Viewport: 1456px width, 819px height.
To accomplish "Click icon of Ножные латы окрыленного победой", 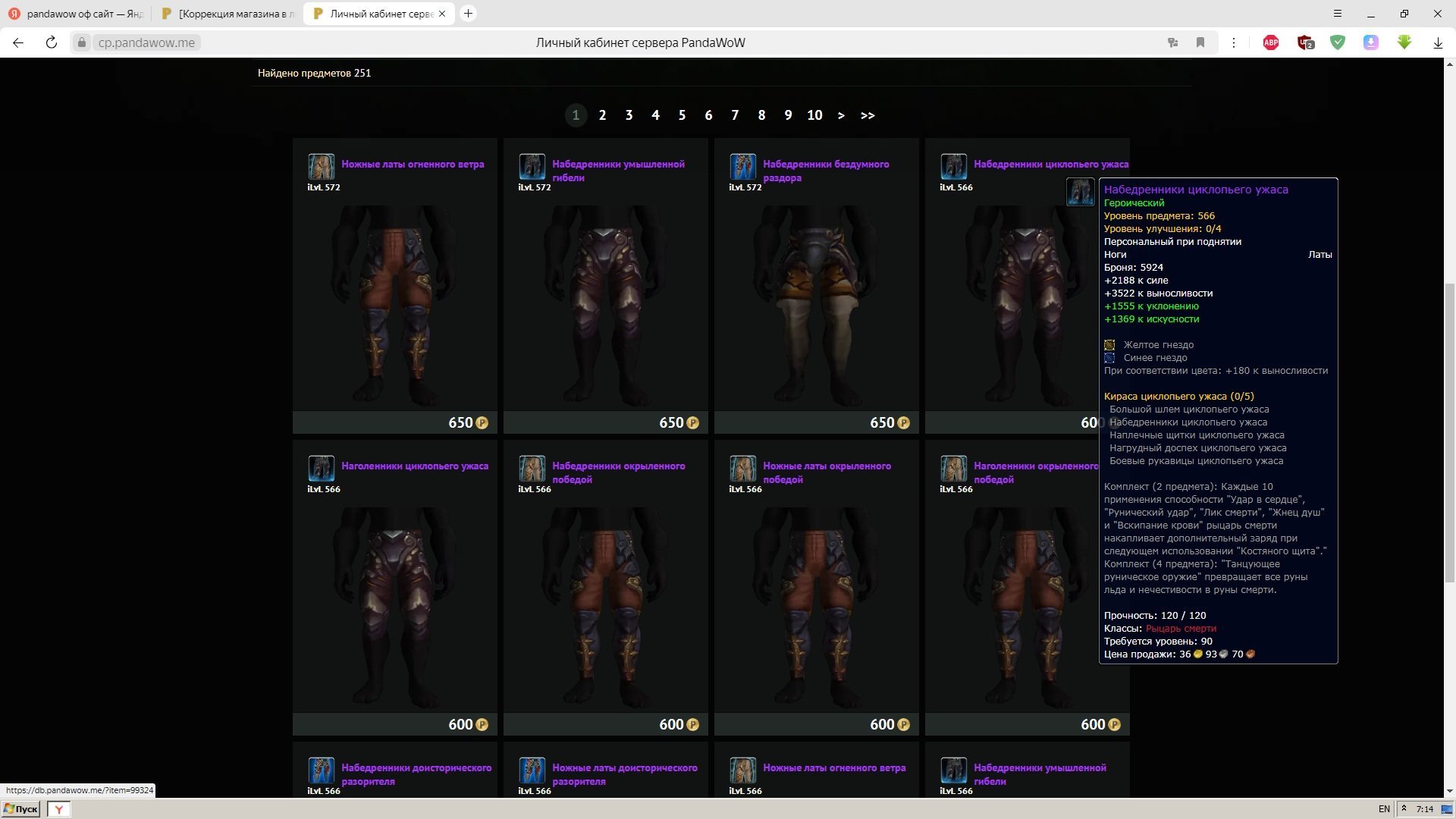I will tap(743, 469).
